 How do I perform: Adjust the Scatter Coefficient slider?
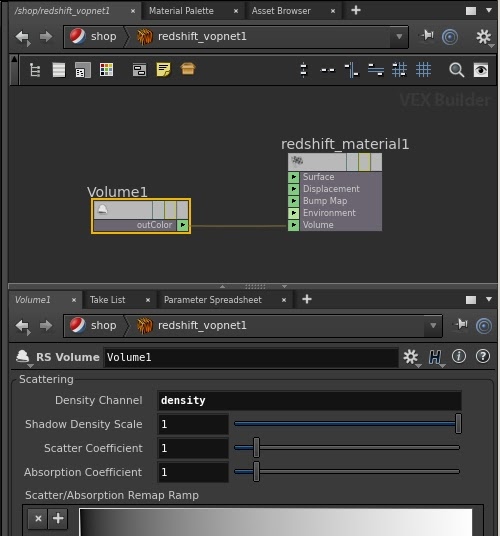347,447
